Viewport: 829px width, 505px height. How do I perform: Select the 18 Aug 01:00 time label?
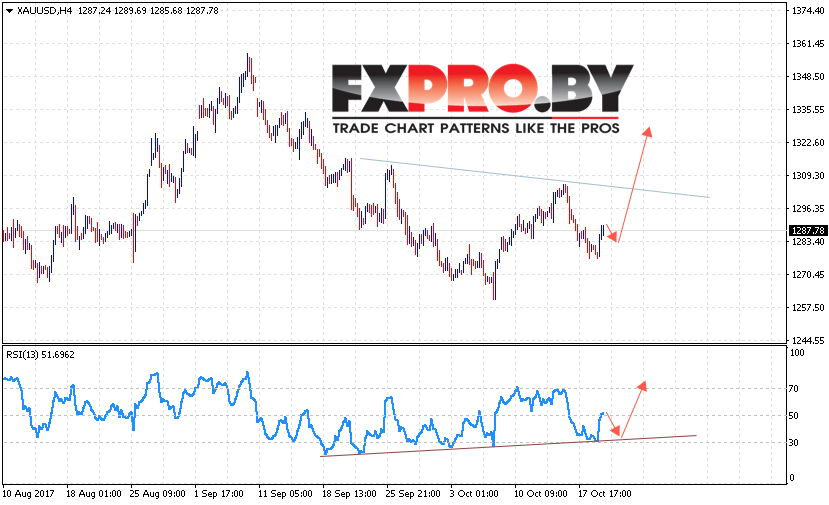click(x=94, y=494)
